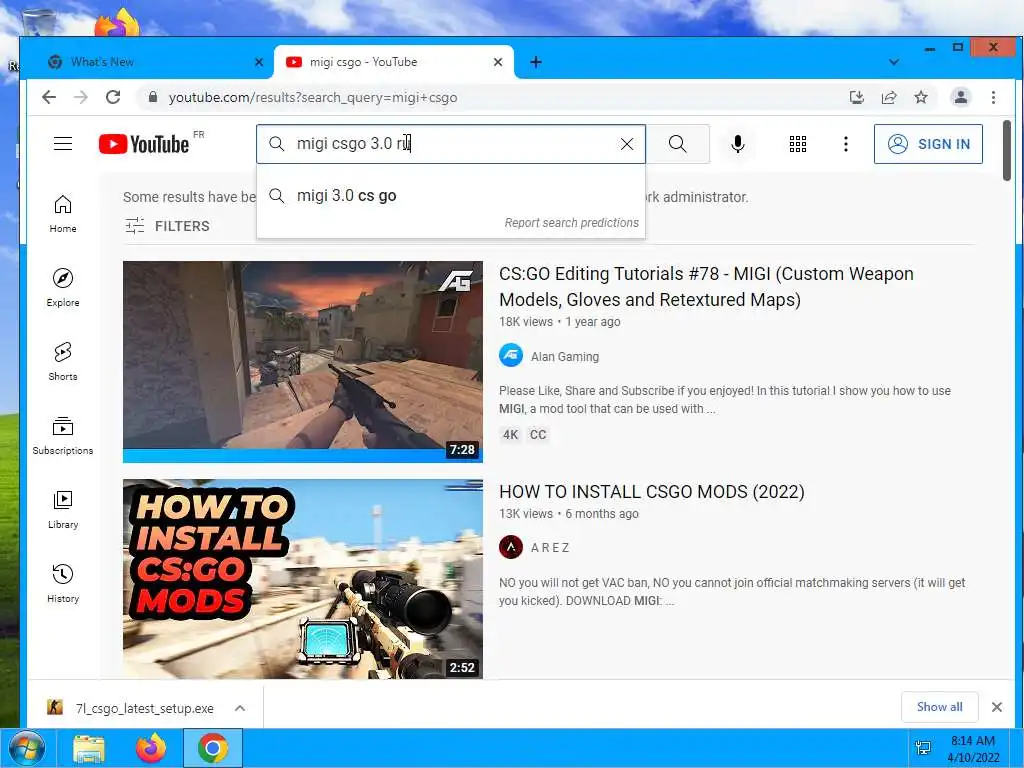Open CS:GO Editing Tutorials #78 video title
This screenshot has height=768, width=1024.
tap(706, 286)
